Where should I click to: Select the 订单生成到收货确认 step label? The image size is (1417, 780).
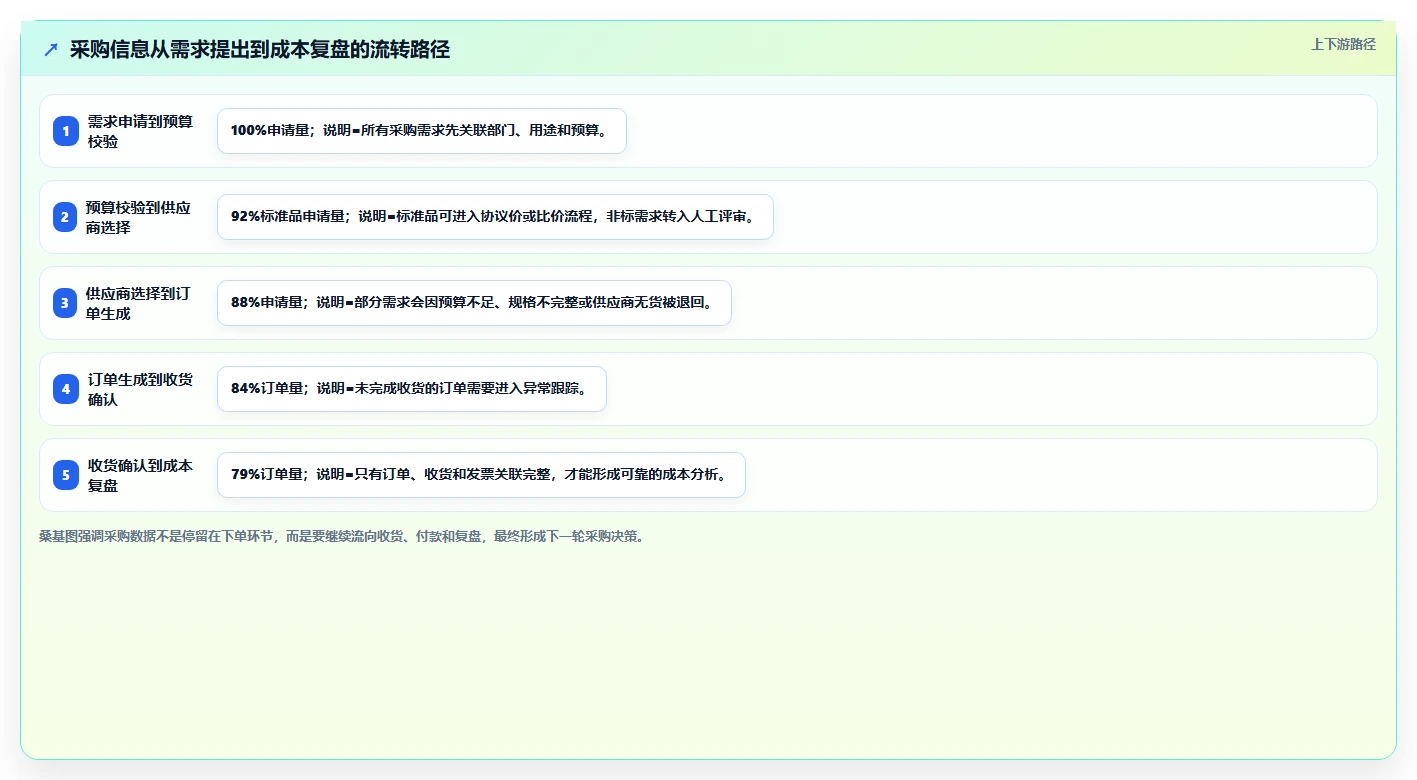click(x=140, y=389)
